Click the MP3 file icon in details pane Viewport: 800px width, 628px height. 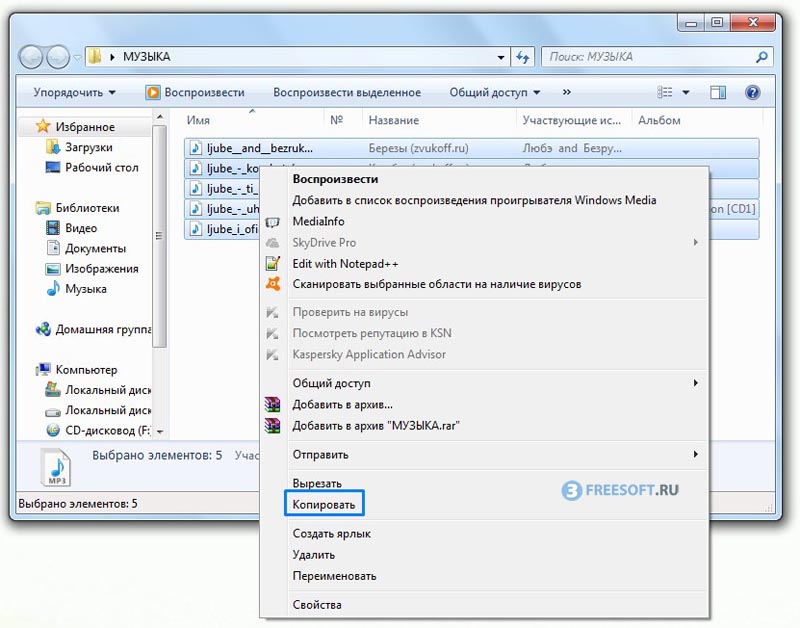(x=56, y=467)
